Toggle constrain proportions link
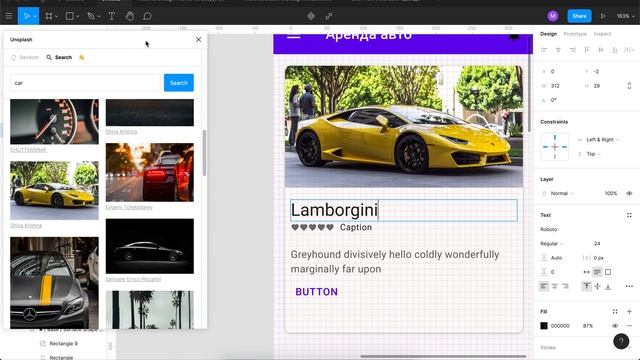The image size is (640, 360). [x=629, y=86]
